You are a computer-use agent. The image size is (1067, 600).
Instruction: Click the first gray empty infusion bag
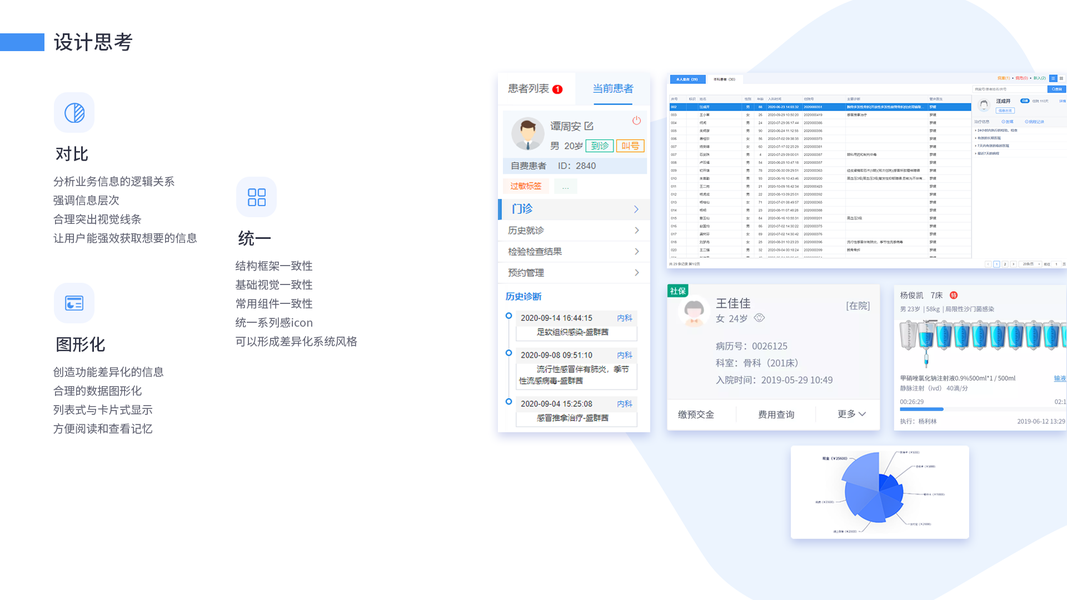point(908,335)
